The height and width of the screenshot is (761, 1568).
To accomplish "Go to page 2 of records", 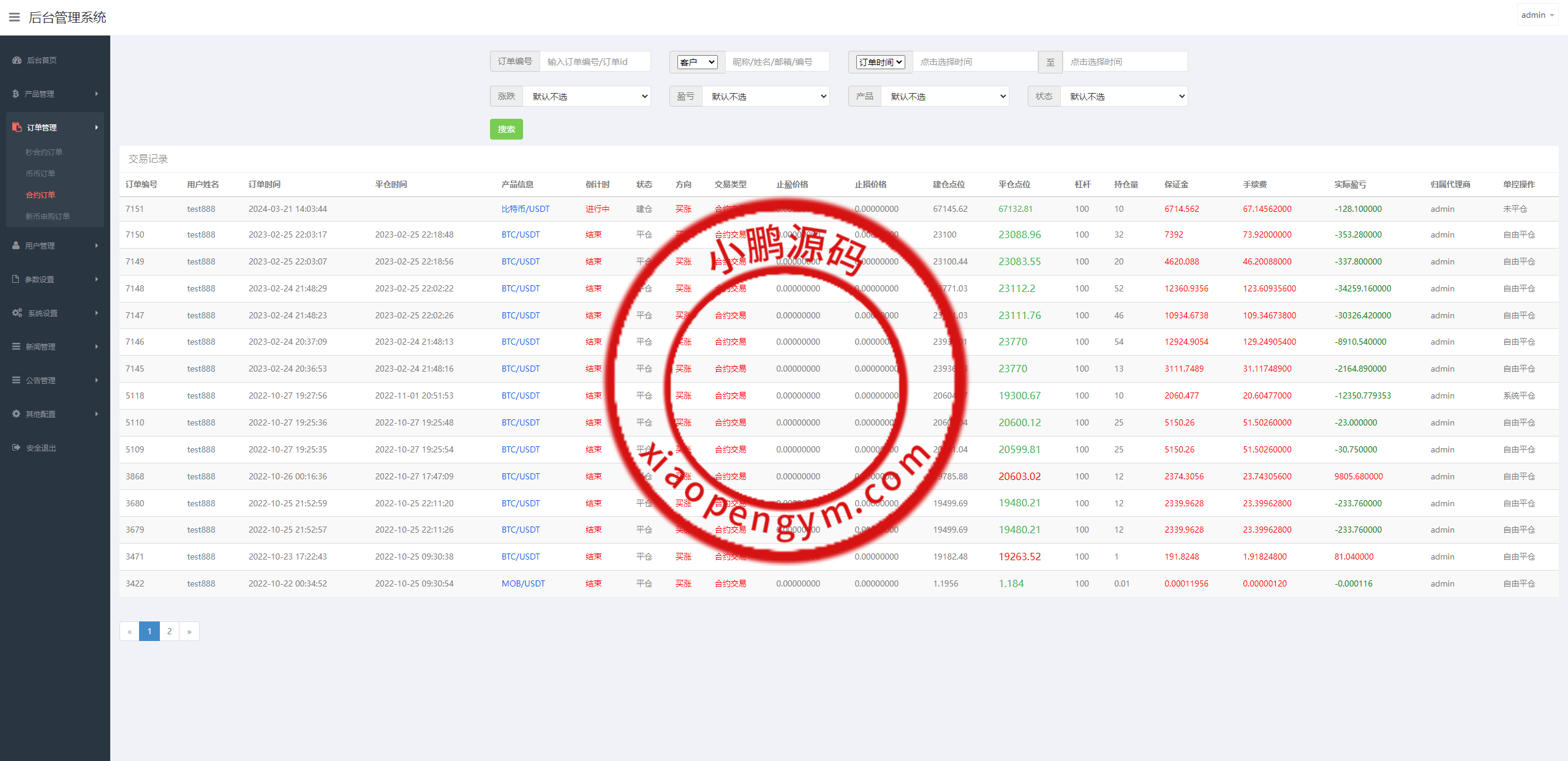I will (x=170, y=631).
